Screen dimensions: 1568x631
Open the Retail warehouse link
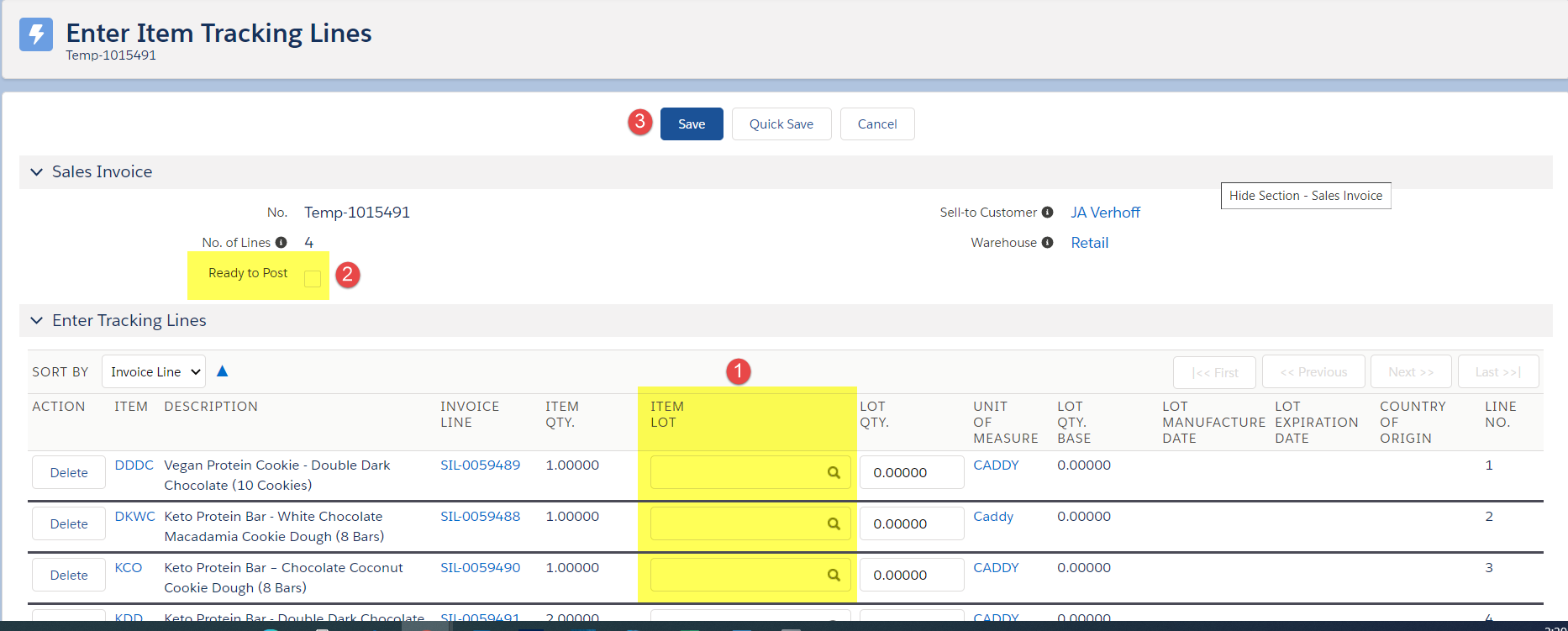(1090, 243)
